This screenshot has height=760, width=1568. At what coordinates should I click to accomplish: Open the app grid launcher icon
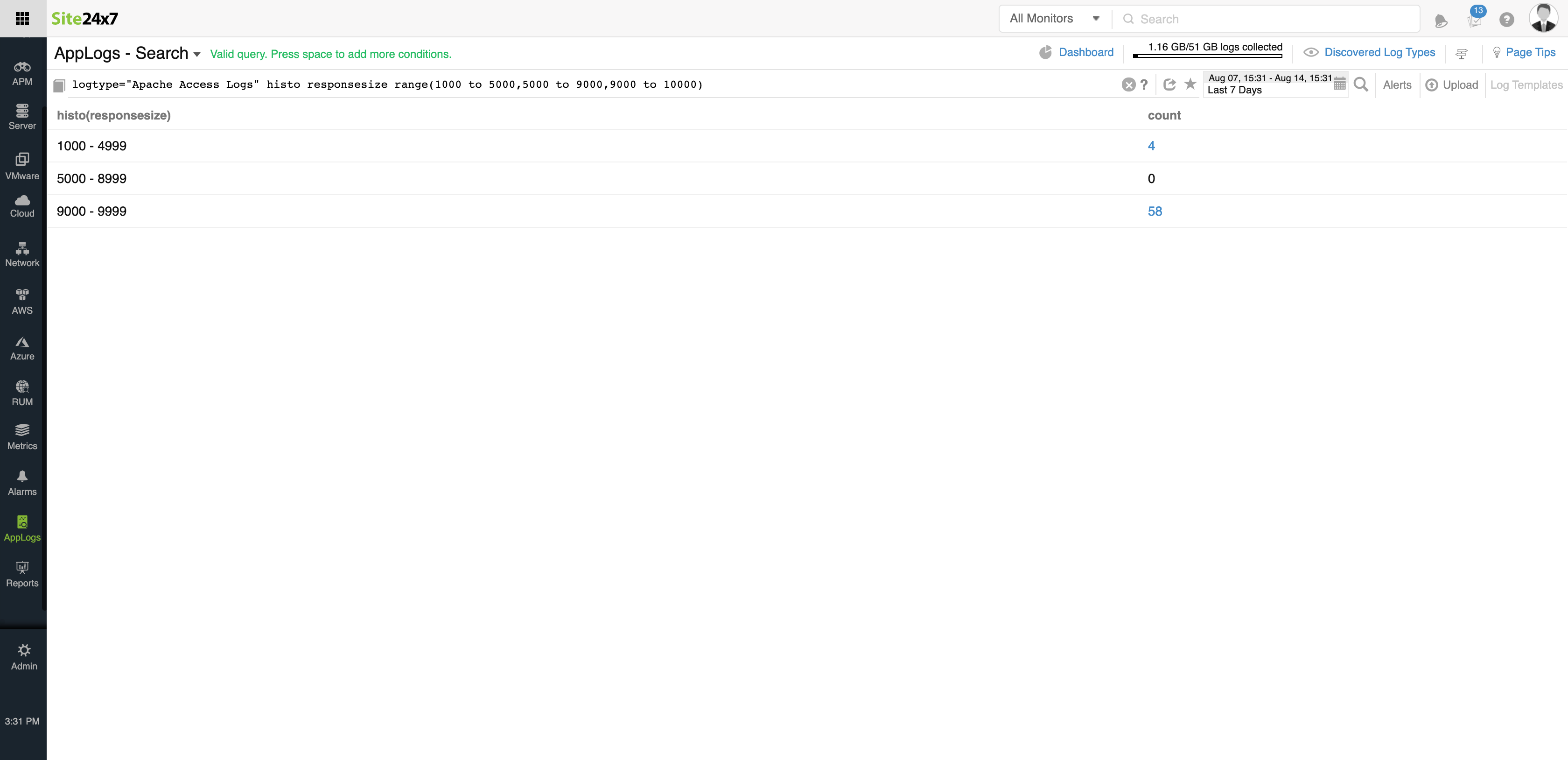(x=22, y=18)
